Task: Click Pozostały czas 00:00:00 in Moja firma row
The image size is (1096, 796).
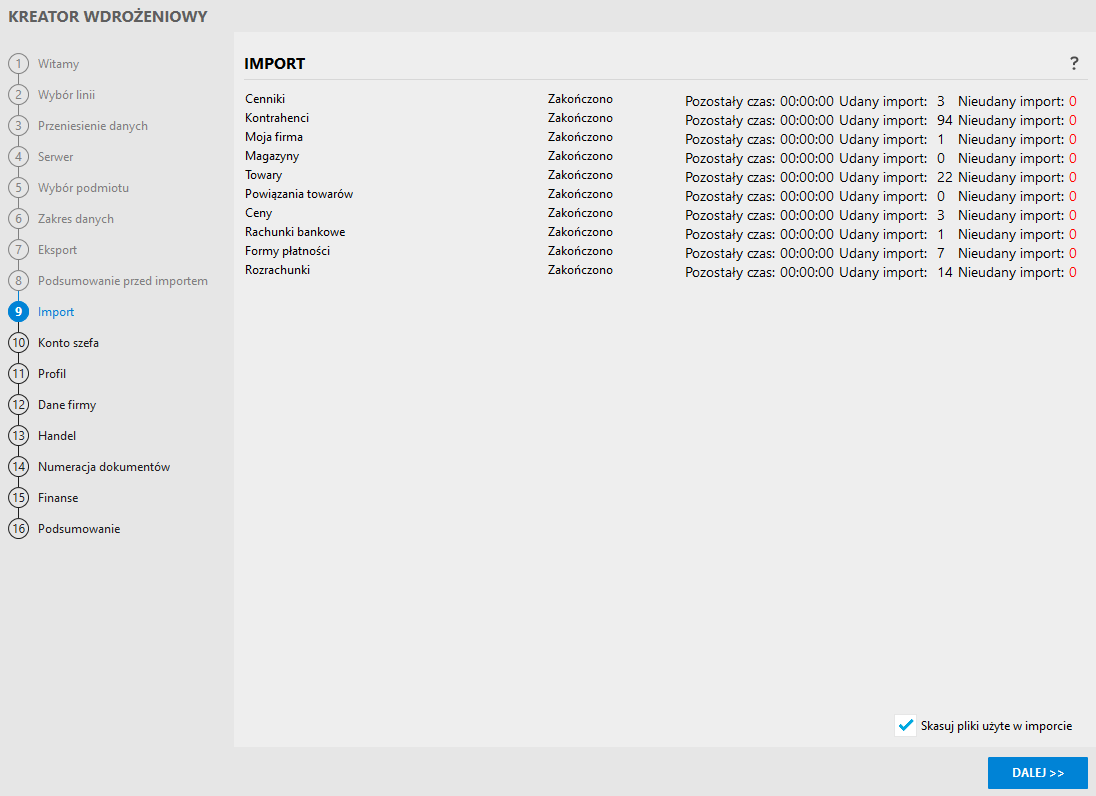Action: [759, 140]
